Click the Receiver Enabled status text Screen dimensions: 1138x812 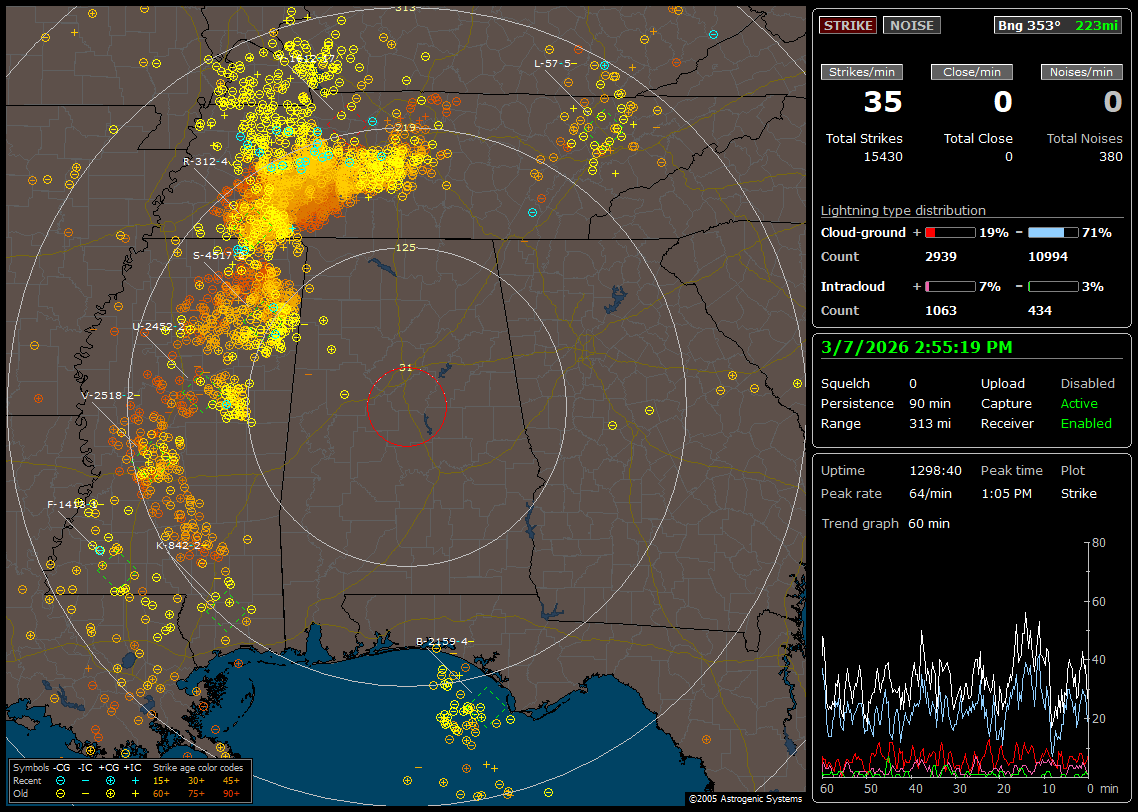coord(1086,423)
